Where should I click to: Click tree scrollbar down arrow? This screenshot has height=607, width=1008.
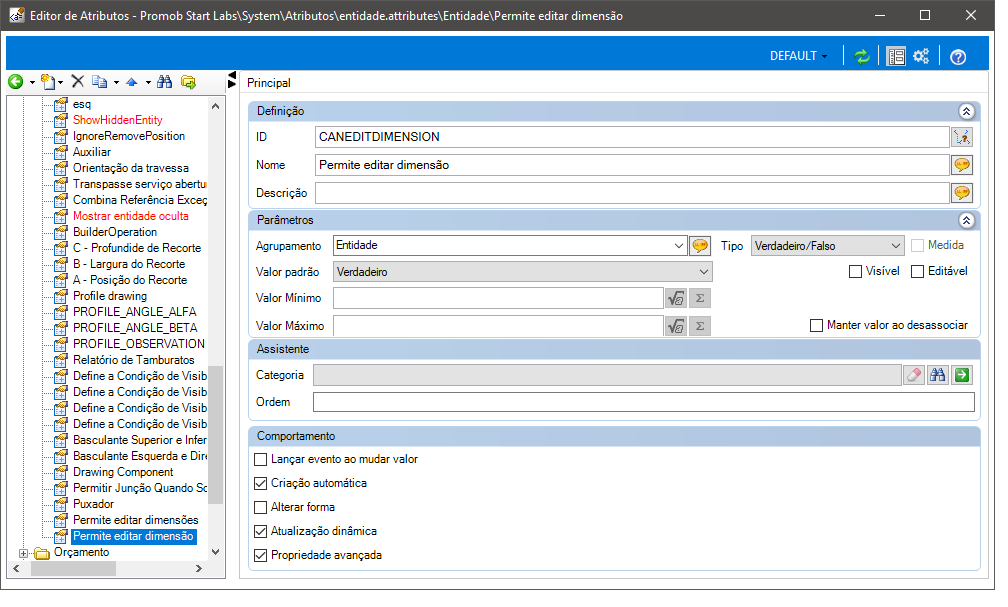[x=215, y=552]
